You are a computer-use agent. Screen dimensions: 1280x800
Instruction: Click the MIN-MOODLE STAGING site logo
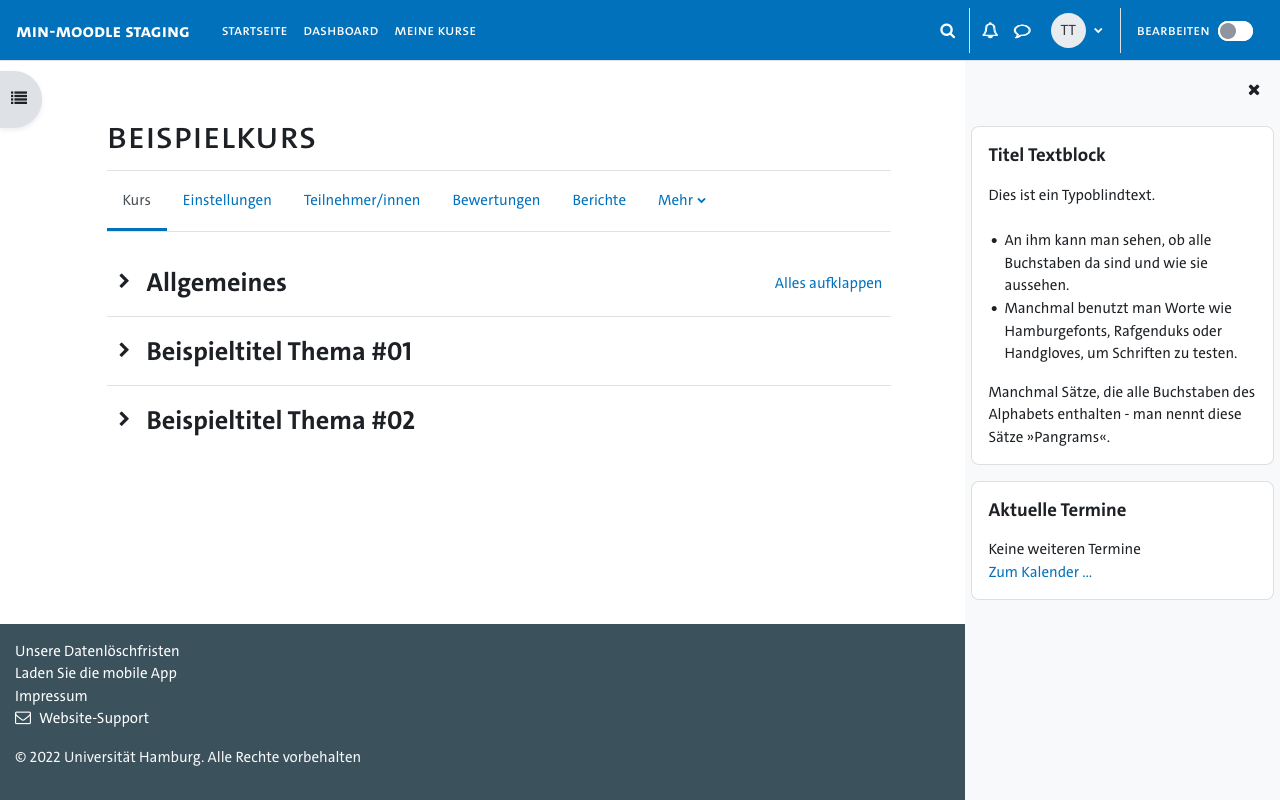click(103, 32)
